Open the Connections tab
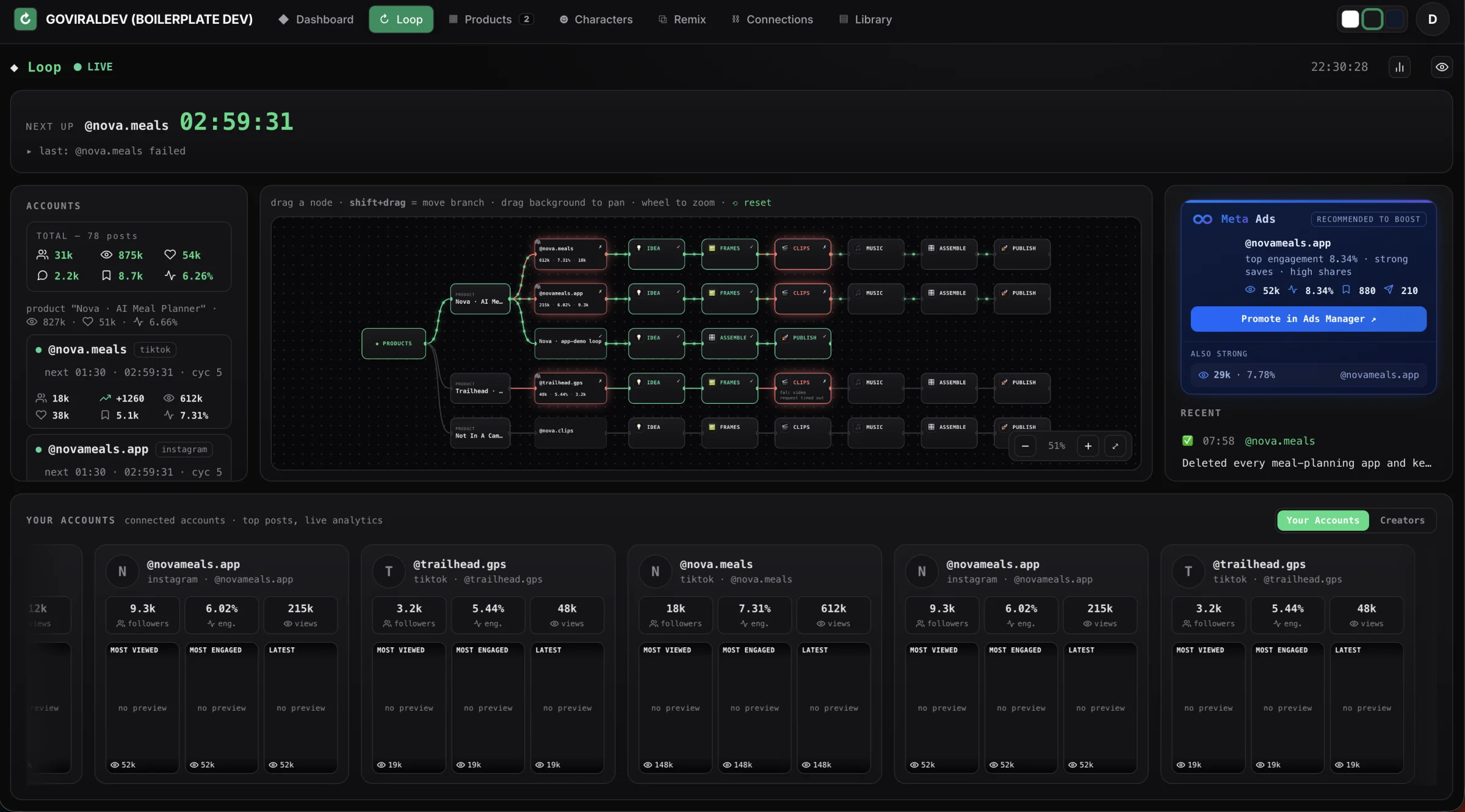 (x=772, y=20)
